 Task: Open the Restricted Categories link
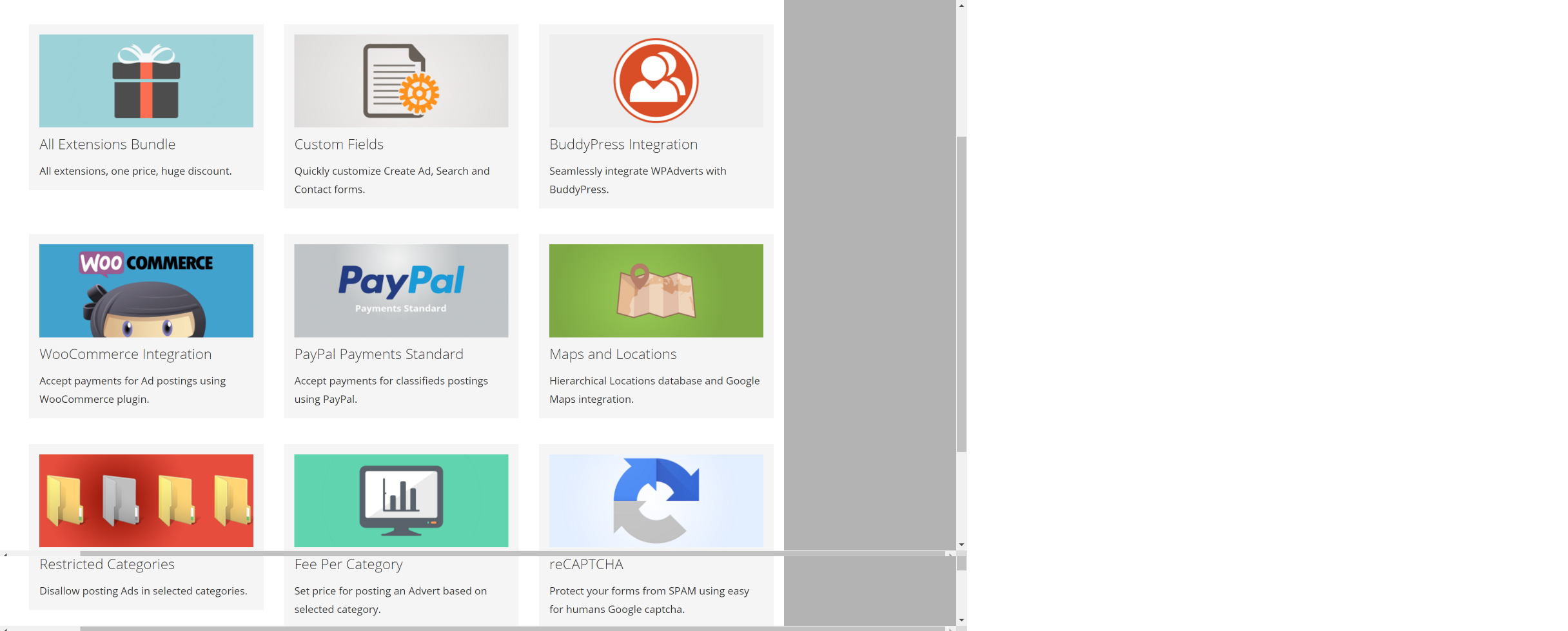(x=107, y=563)
